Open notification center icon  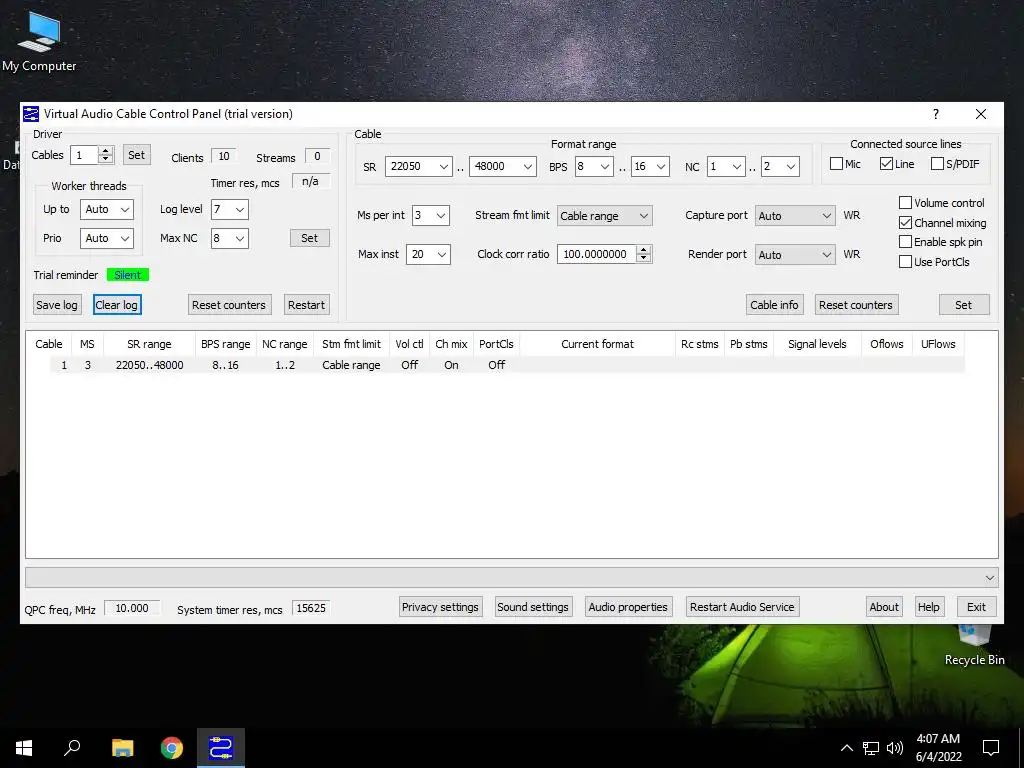coord(991,748)
